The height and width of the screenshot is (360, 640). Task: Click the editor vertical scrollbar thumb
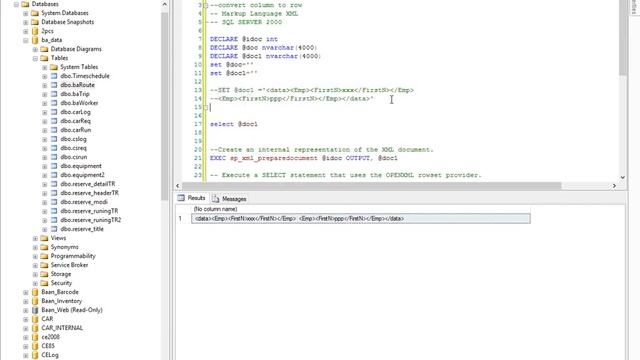tap(622, 38)
